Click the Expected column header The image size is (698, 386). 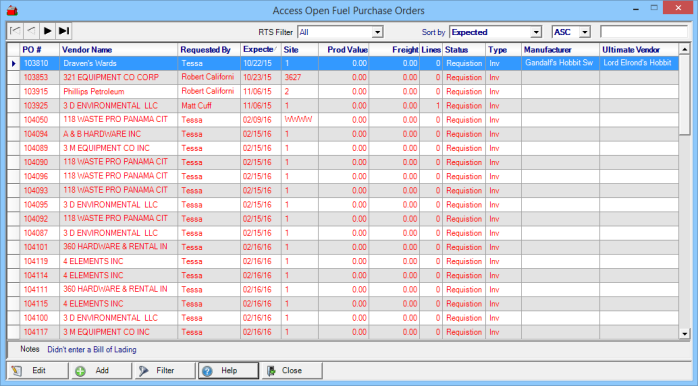tap(261, 49)
